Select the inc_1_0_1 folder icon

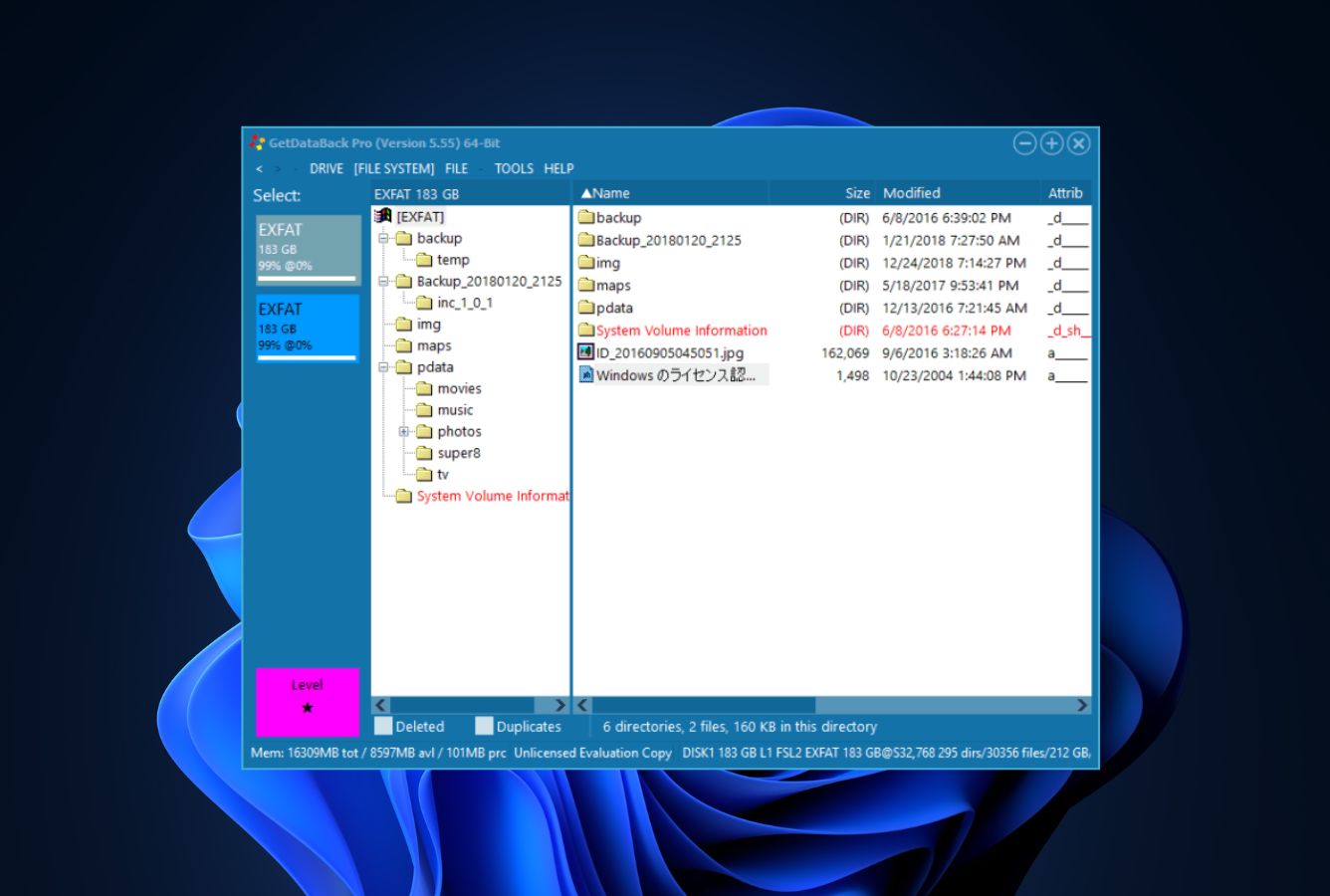coord(424,303)
